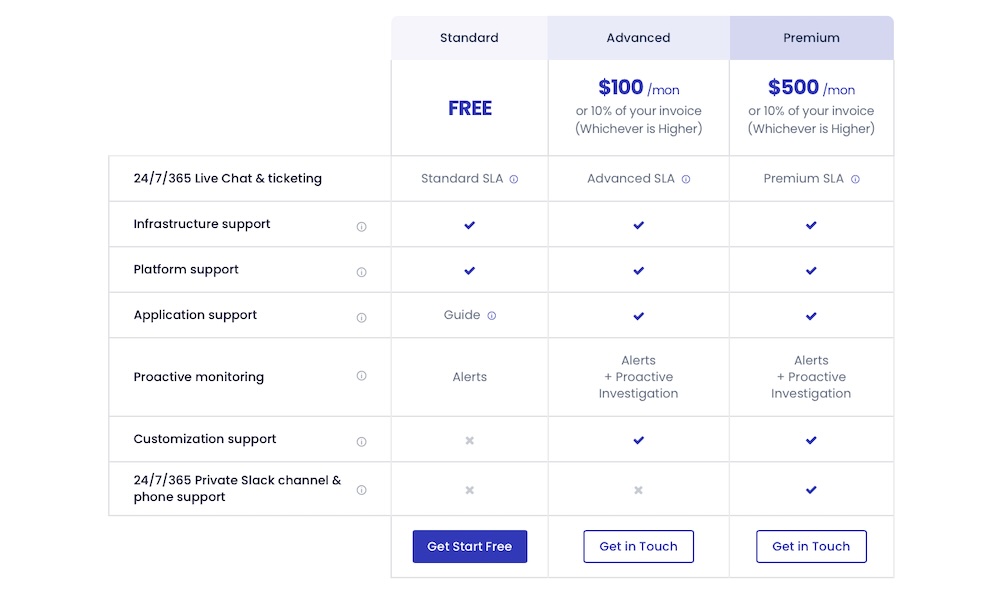Click the info icon next to Premium SLA
The width and height of the screenshot is (1000, 601).
coord(855,179)
